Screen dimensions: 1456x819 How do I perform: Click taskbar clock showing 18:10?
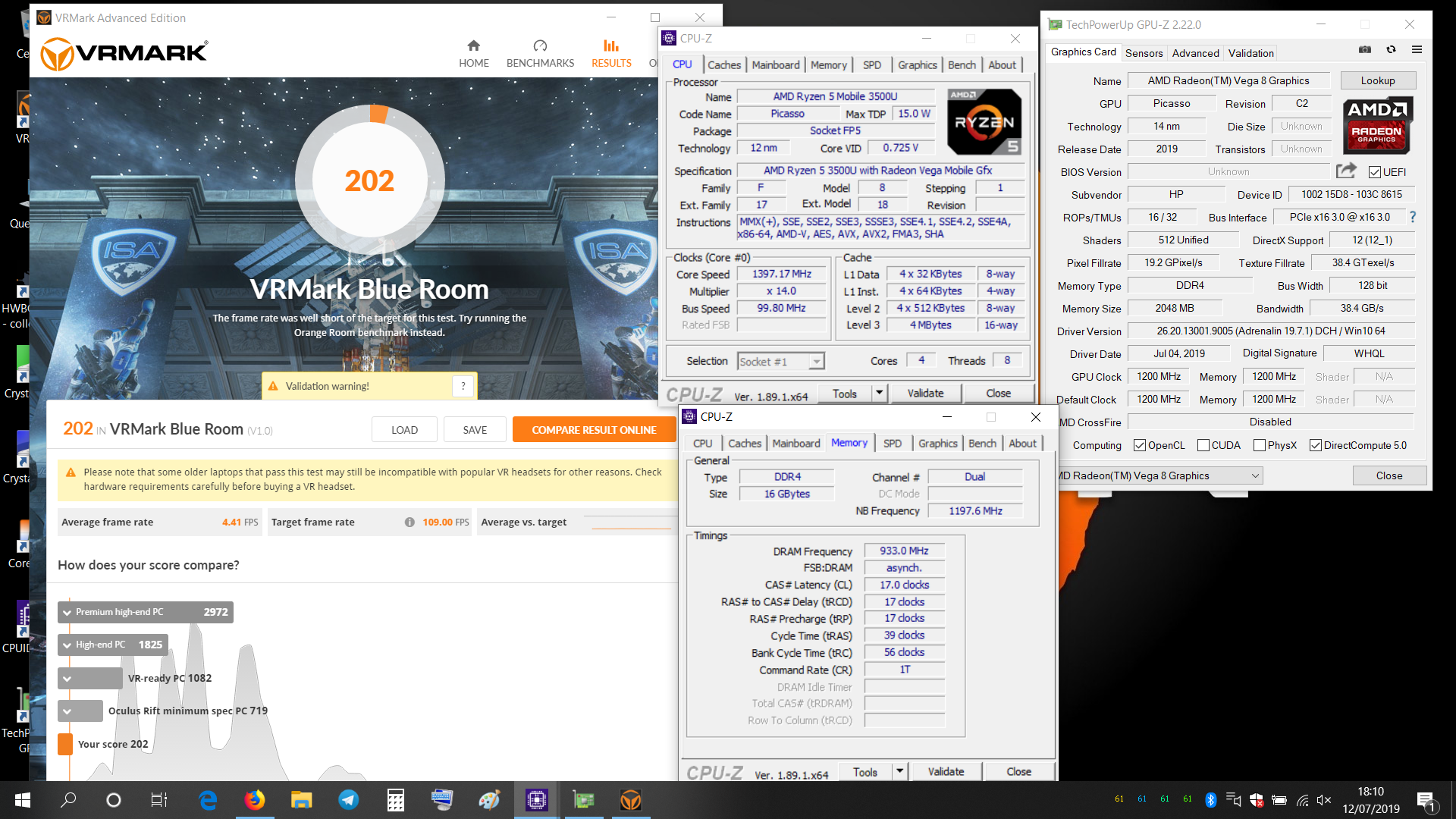click(x=1370, y=800)
